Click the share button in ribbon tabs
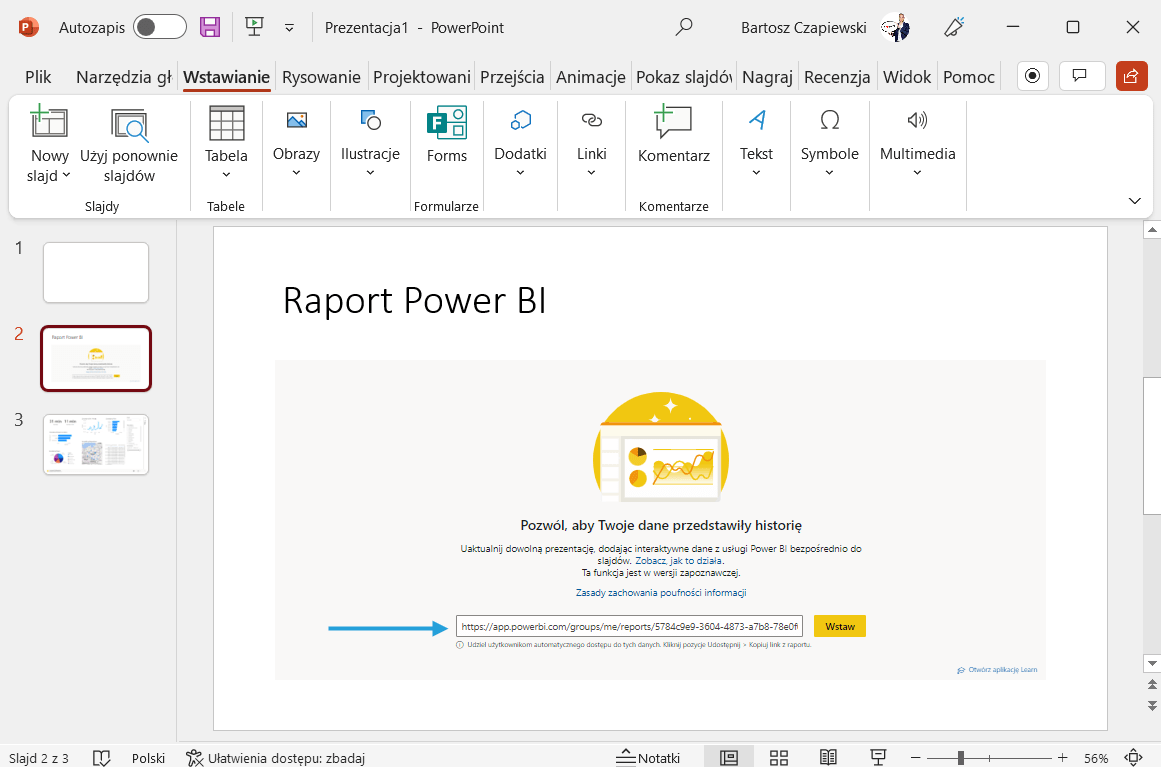 1131,76
